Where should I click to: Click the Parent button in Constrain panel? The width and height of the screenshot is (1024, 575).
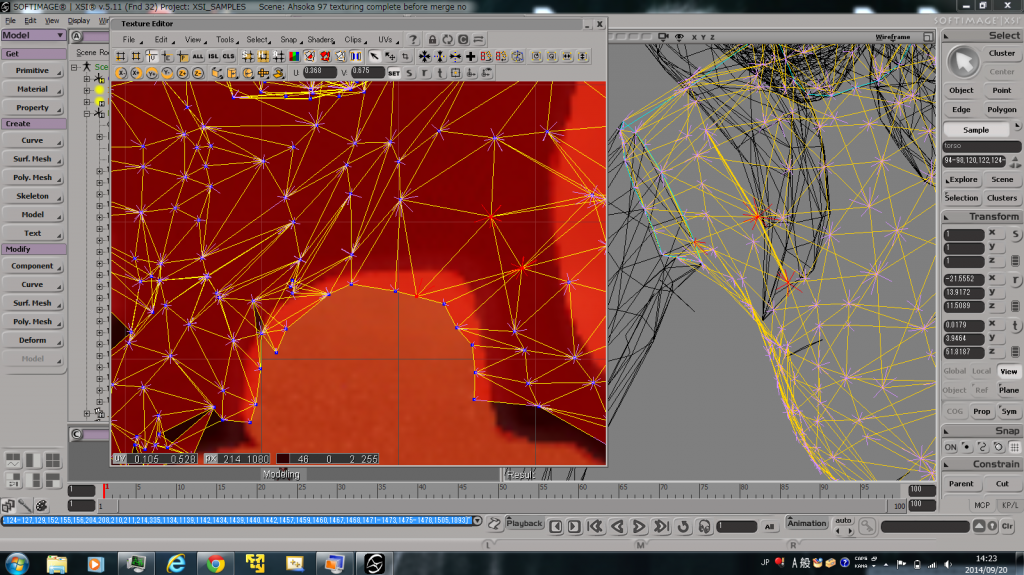(961, 484)
